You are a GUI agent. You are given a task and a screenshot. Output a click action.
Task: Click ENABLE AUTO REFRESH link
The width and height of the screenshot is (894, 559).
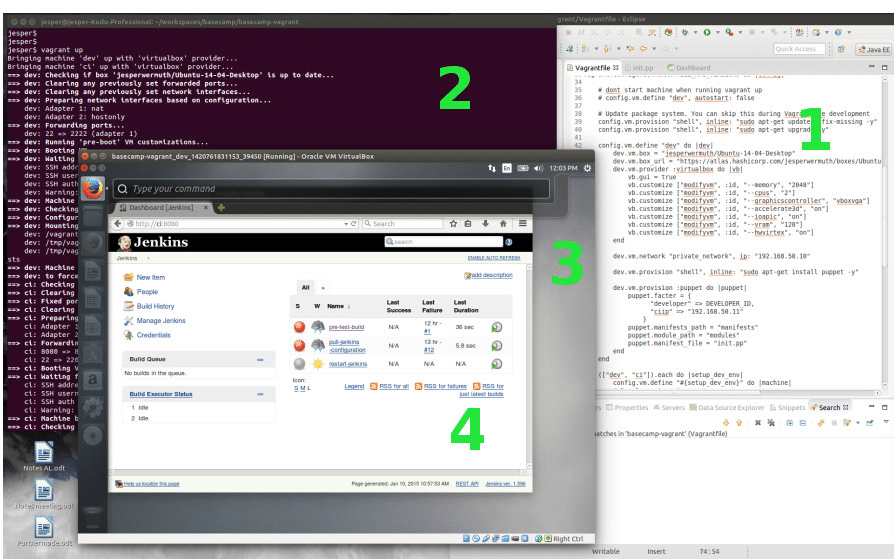pos(494,258)
